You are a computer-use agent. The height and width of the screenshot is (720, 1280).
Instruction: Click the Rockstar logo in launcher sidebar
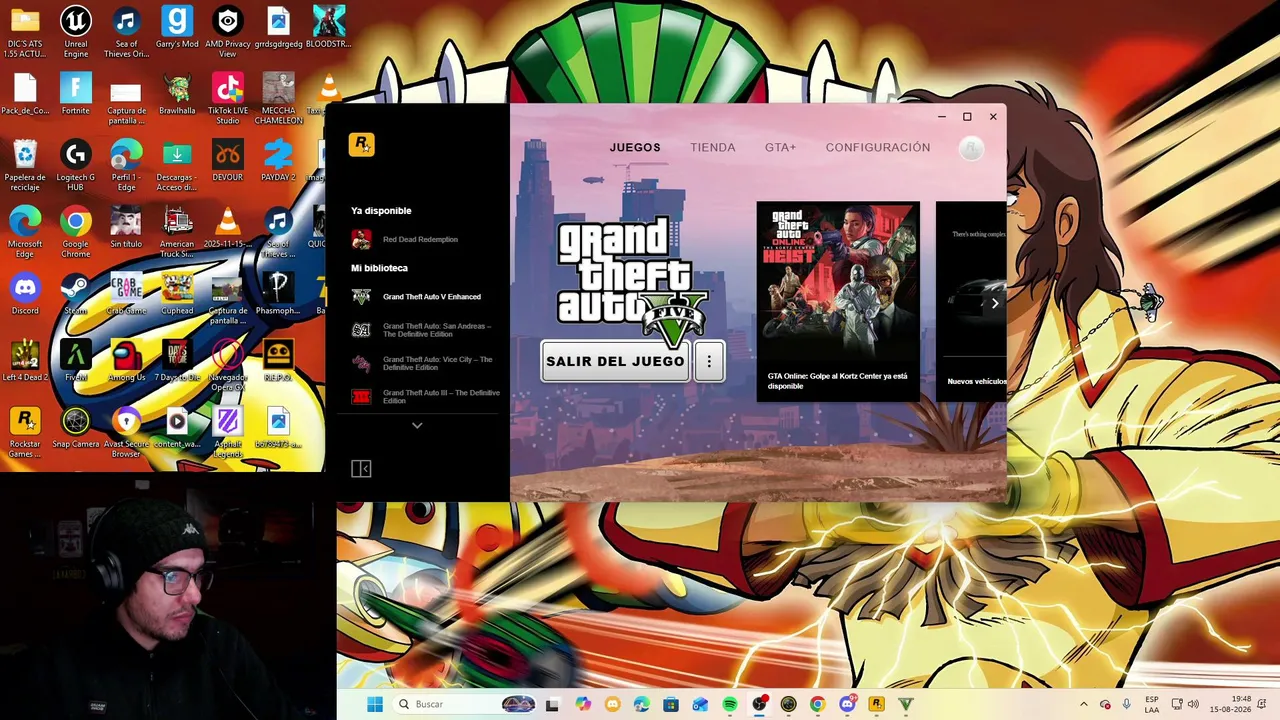click(361, 145)
